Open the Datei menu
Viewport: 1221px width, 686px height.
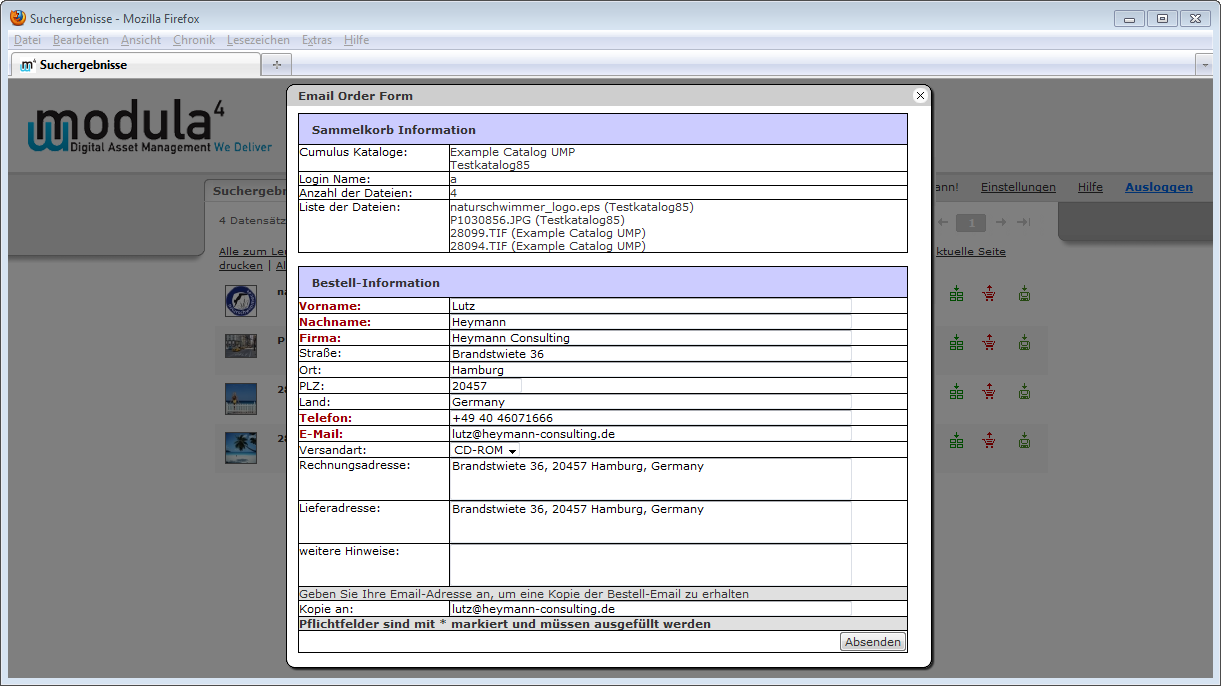(x=27, y=40)
